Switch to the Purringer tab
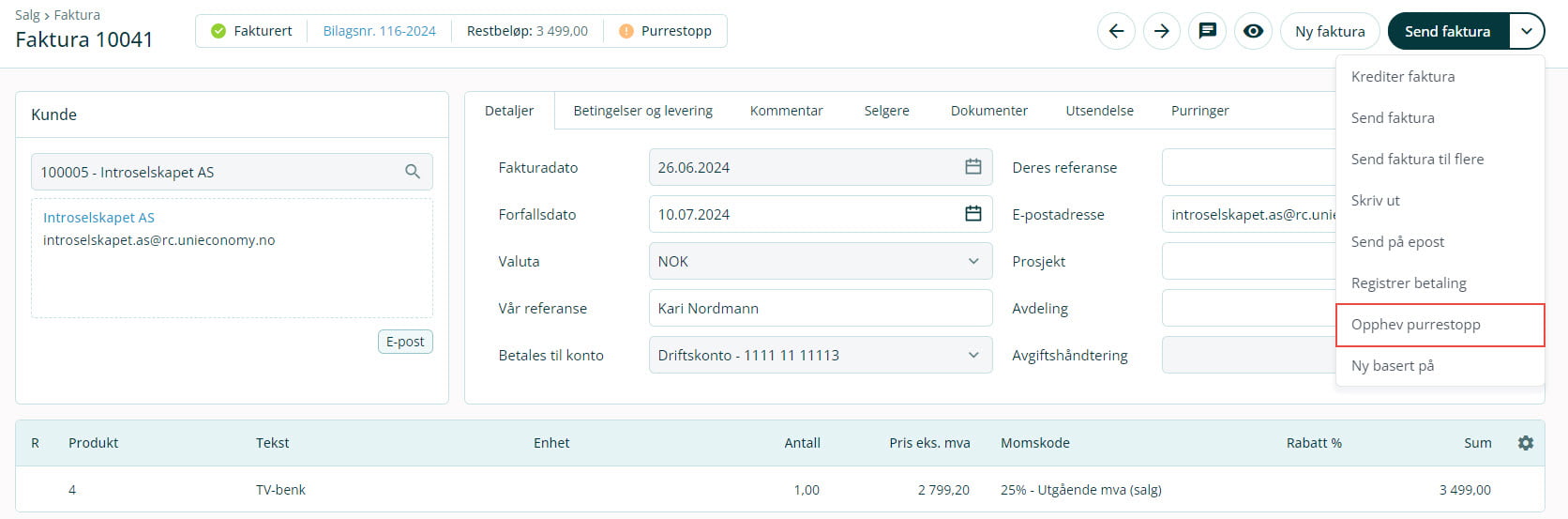The image size is (1568, 519). click(x=1199, y=111)
